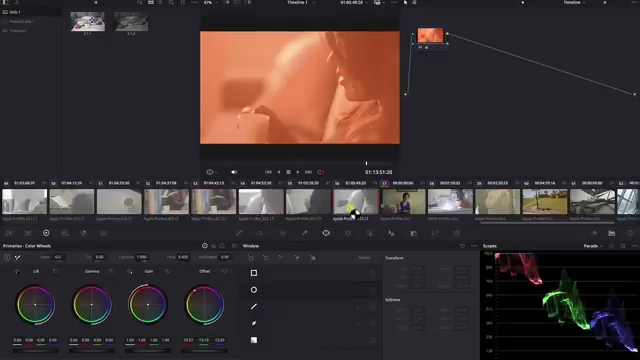Screen dimensions: 640x360
Task: Click the auto balance icon
Action: click(x=7, y=257)
